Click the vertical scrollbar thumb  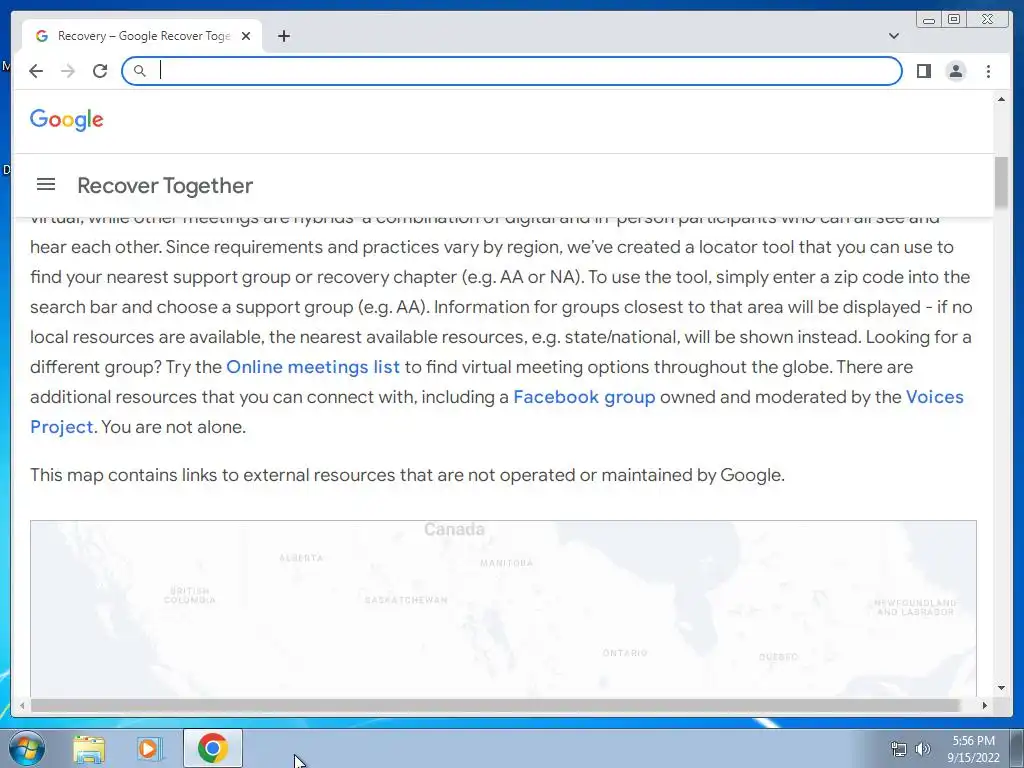tap(1001, 182)
